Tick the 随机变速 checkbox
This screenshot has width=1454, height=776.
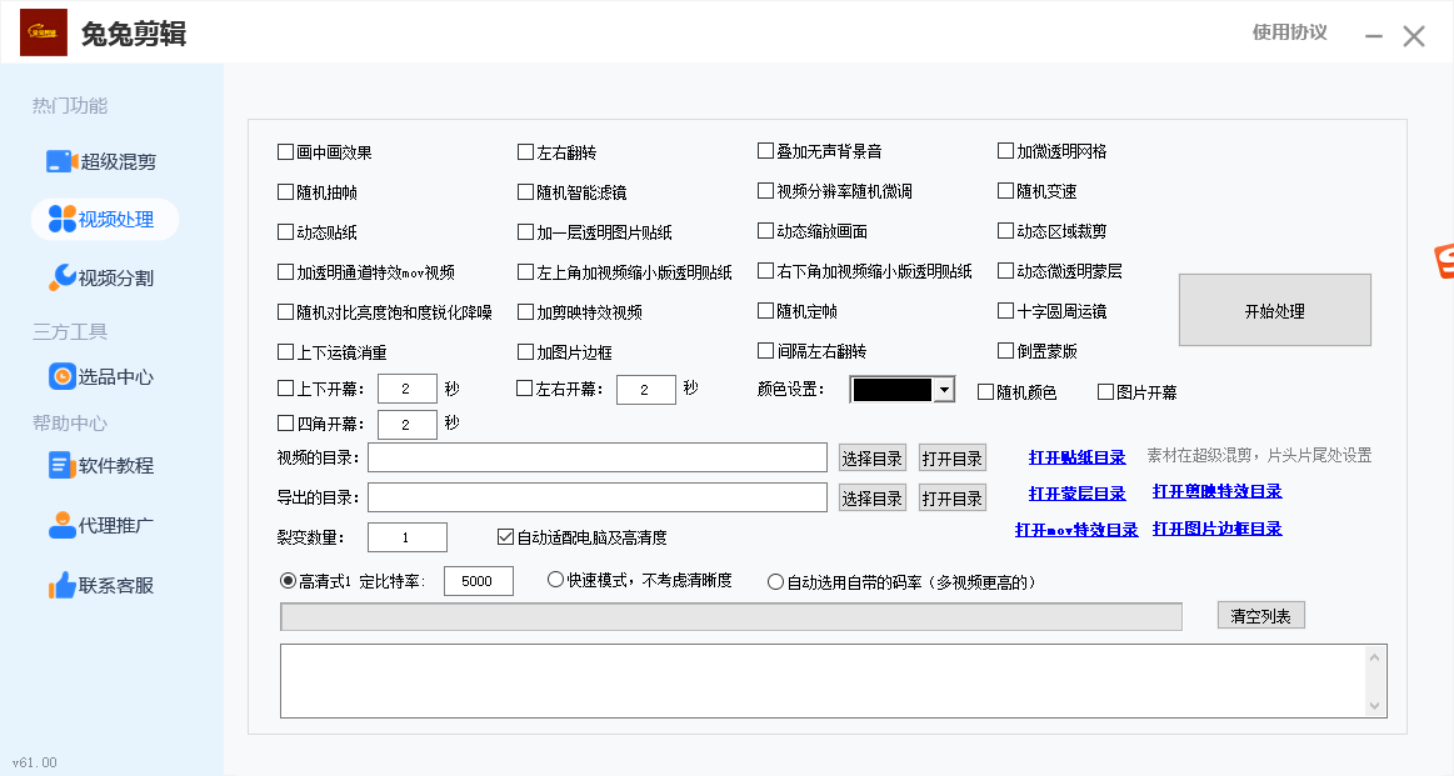(x=1005, y=191)
